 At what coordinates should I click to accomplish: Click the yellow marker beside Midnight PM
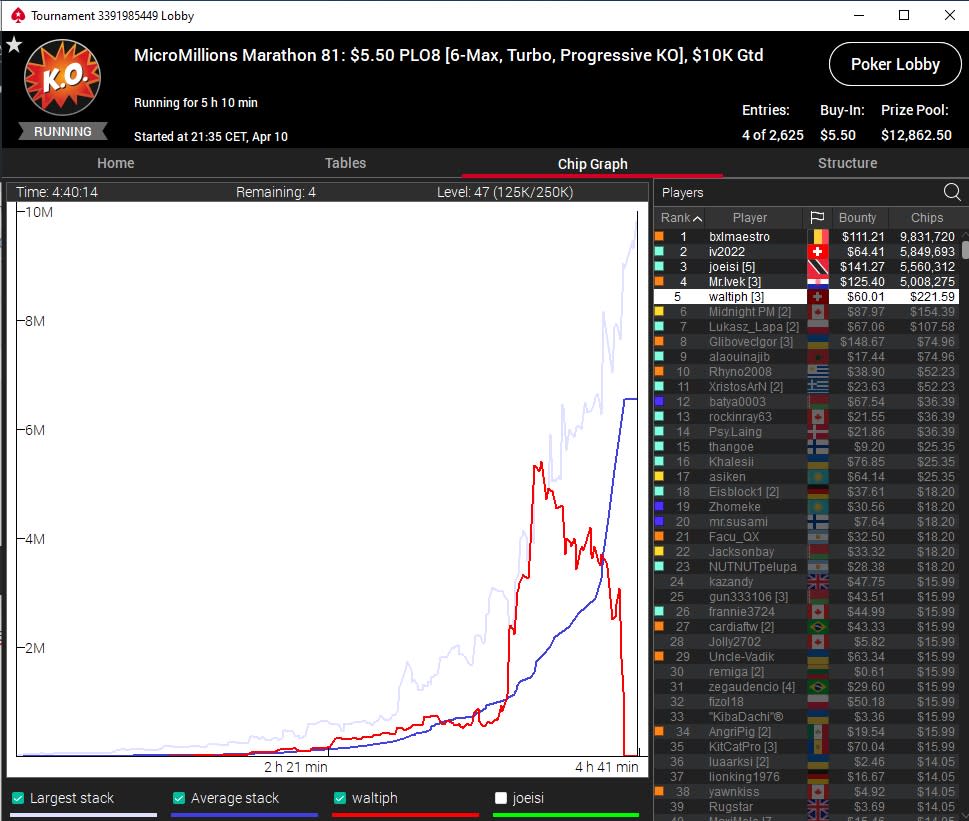coord(659,311)
